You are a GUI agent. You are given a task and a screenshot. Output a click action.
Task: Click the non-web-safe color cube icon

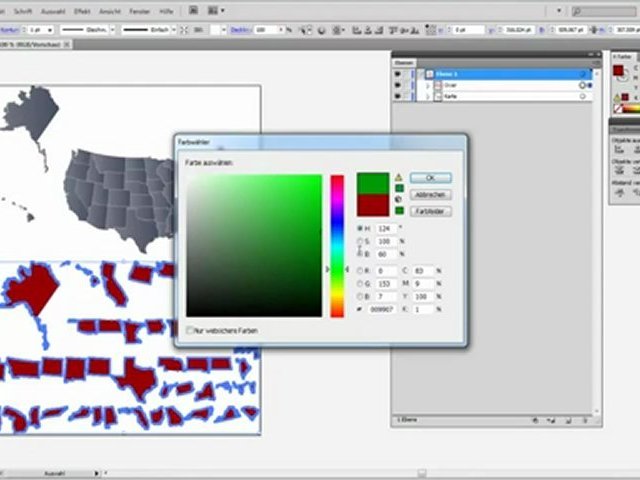point(398,199)
